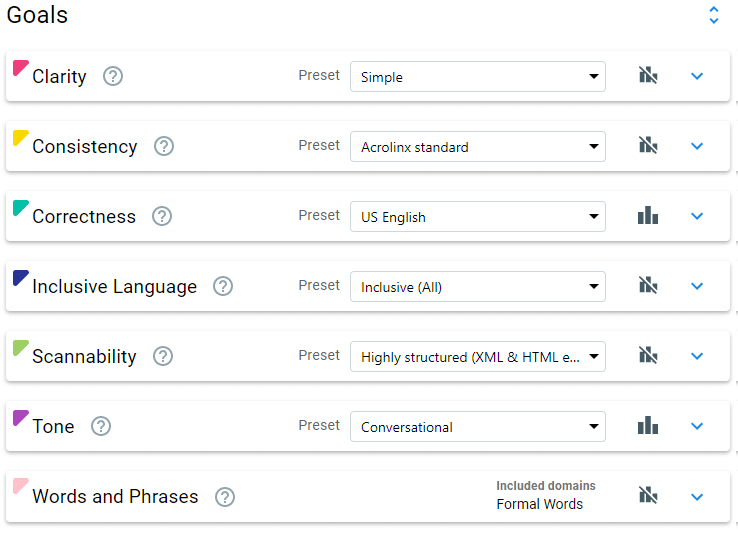The image size is (738, 533).
Task: Open help icon next to Tone
Action: [x=101, y=426]
